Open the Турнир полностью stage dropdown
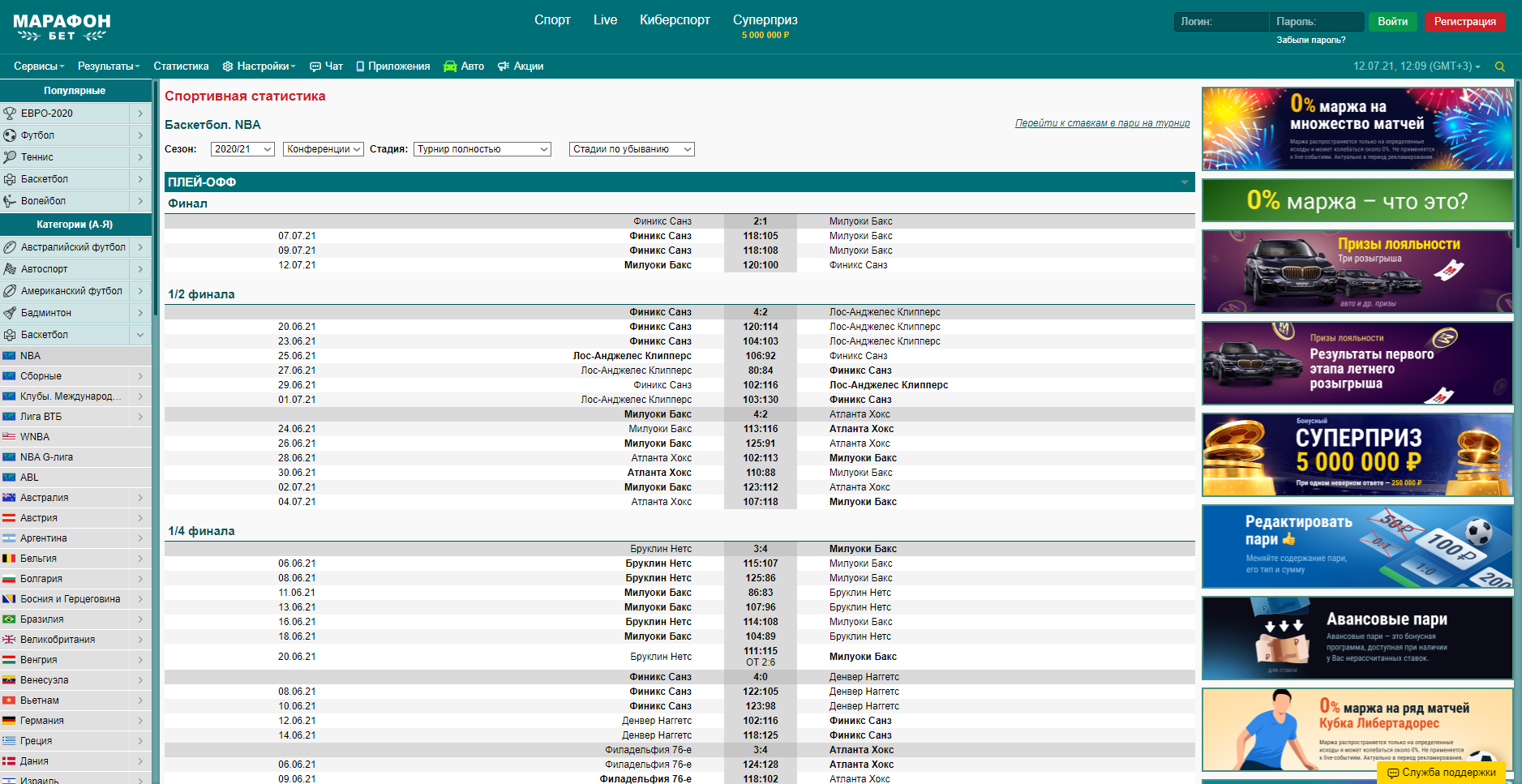Viewport: 1522px width, 784px height. (x=482, y=149)
